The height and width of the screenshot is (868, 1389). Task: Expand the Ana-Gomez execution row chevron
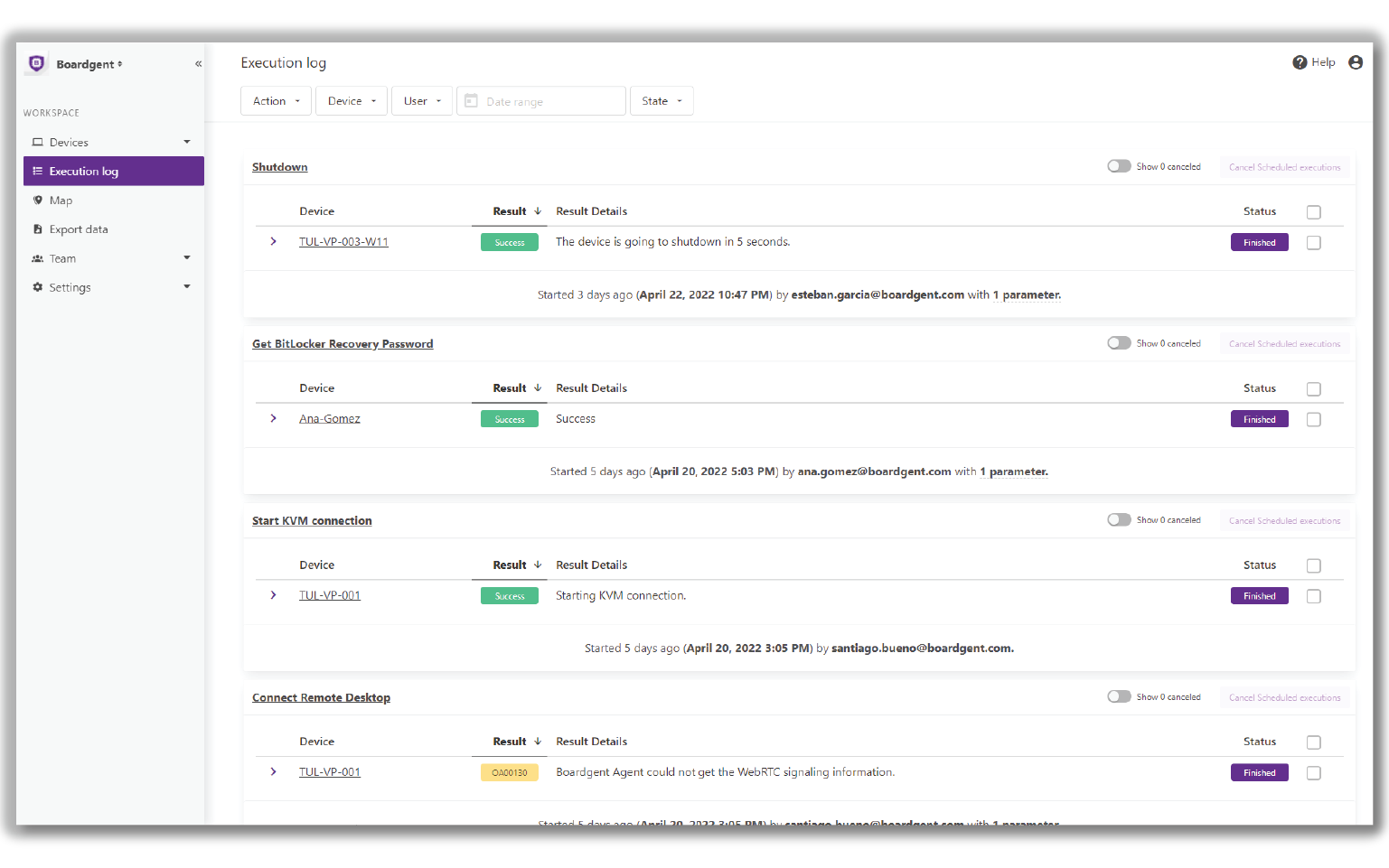[x=273, y=418]
